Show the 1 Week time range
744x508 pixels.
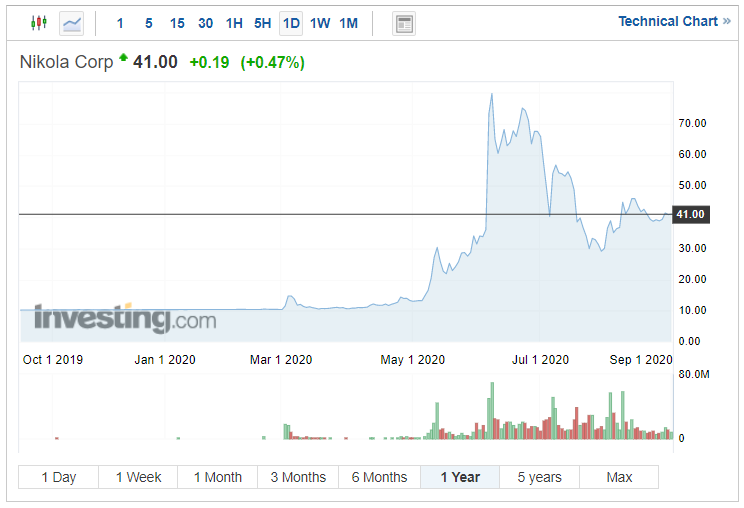[x=138, y=477]
